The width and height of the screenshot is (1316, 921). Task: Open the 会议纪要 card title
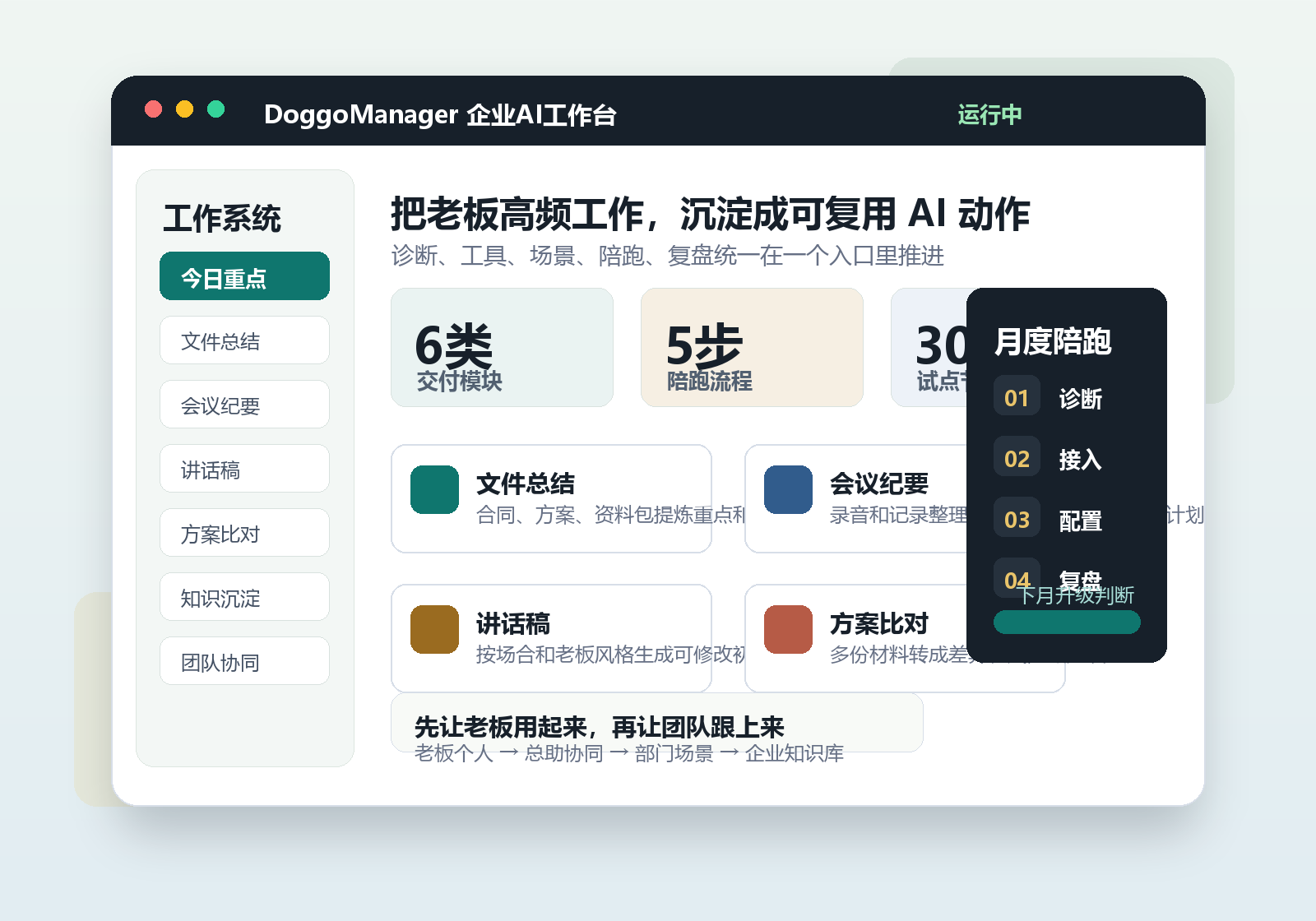(879, 484)
